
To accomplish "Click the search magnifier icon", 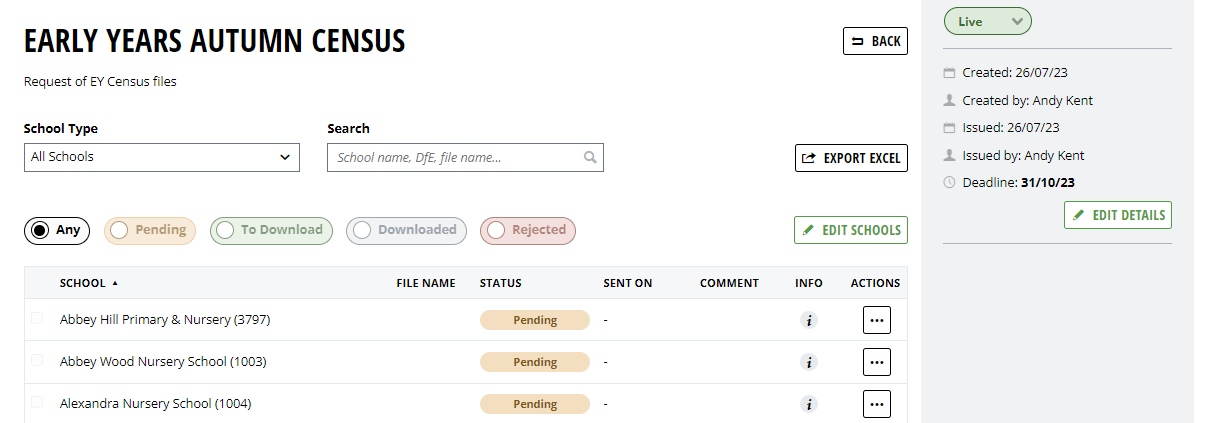I will (590, 157).
